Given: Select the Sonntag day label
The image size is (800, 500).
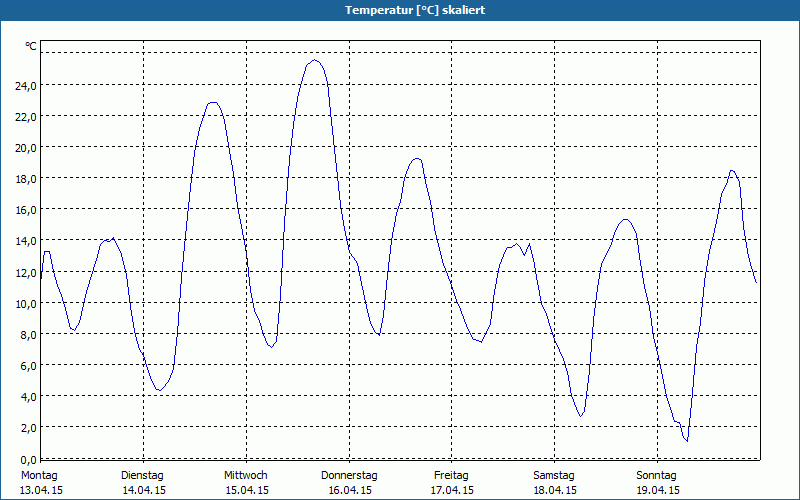Looking at the screenshot, I should click(657, 475).
